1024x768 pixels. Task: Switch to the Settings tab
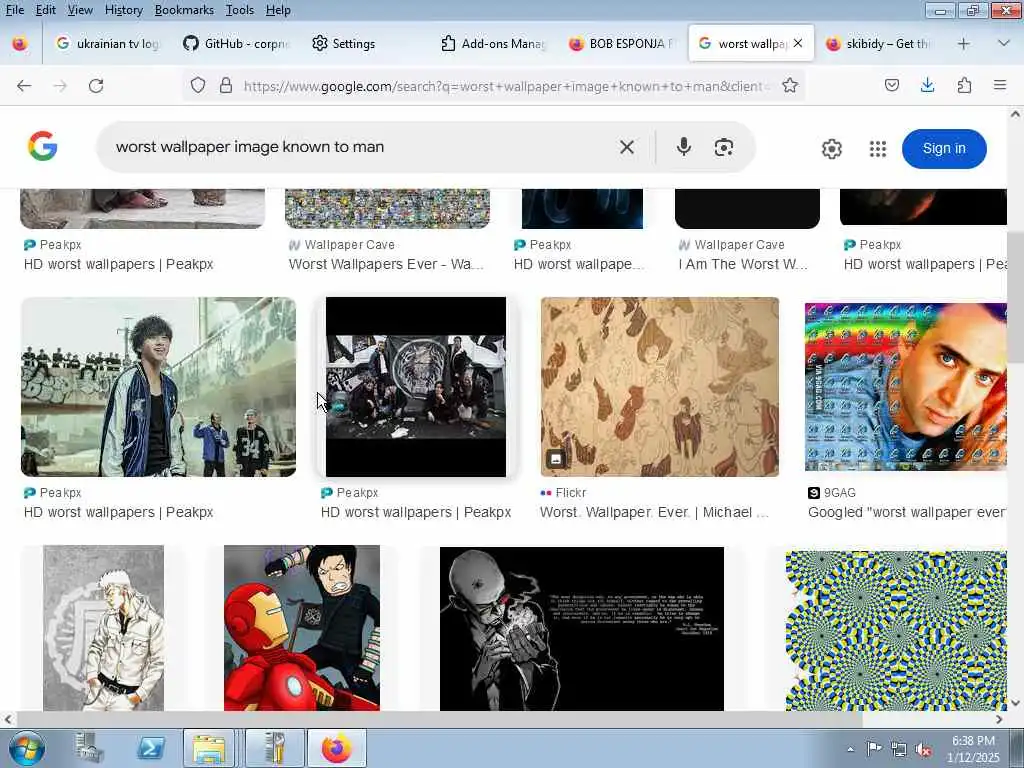tap(364, 44)
